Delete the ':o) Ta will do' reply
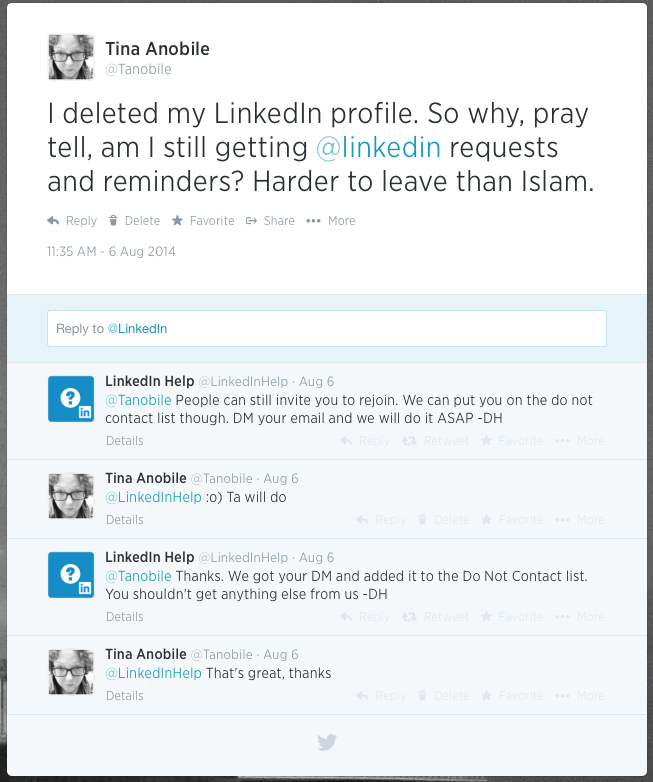Image resolution: width=653 pixels, height=782 pixels. 442,520
